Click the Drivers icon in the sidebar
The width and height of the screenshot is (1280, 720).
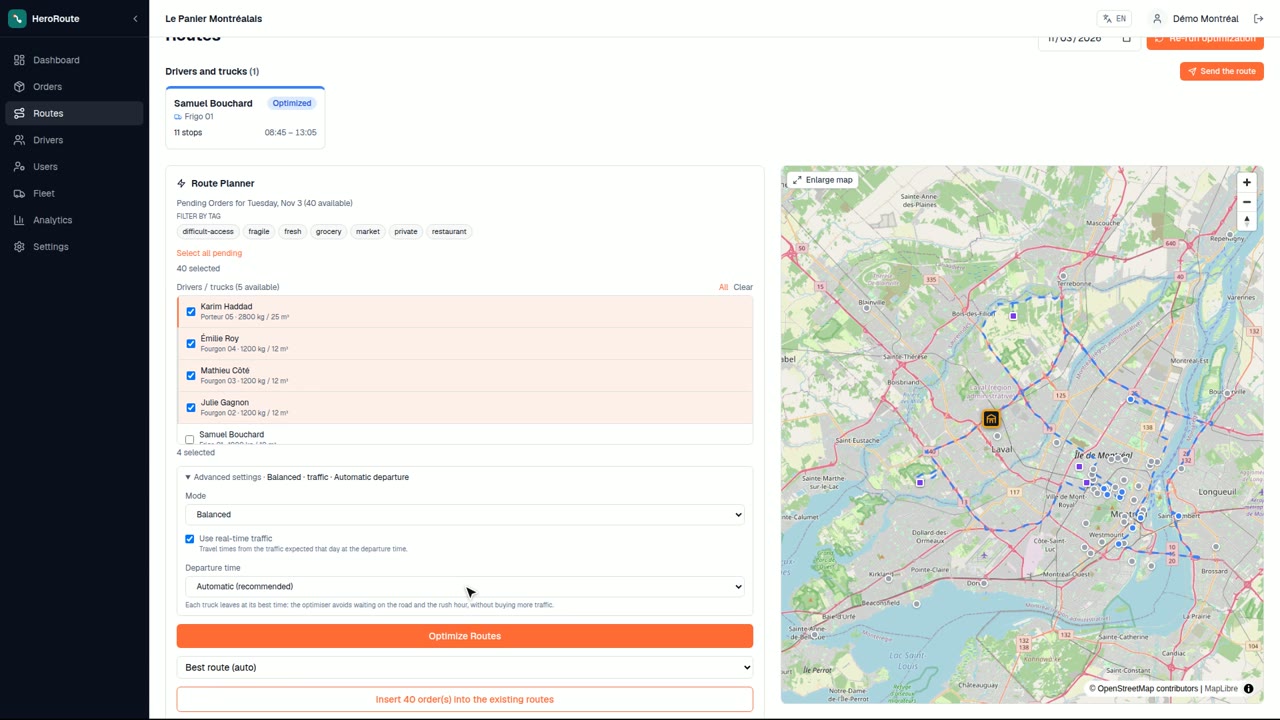pyautogui.click(x=19, y=140)
